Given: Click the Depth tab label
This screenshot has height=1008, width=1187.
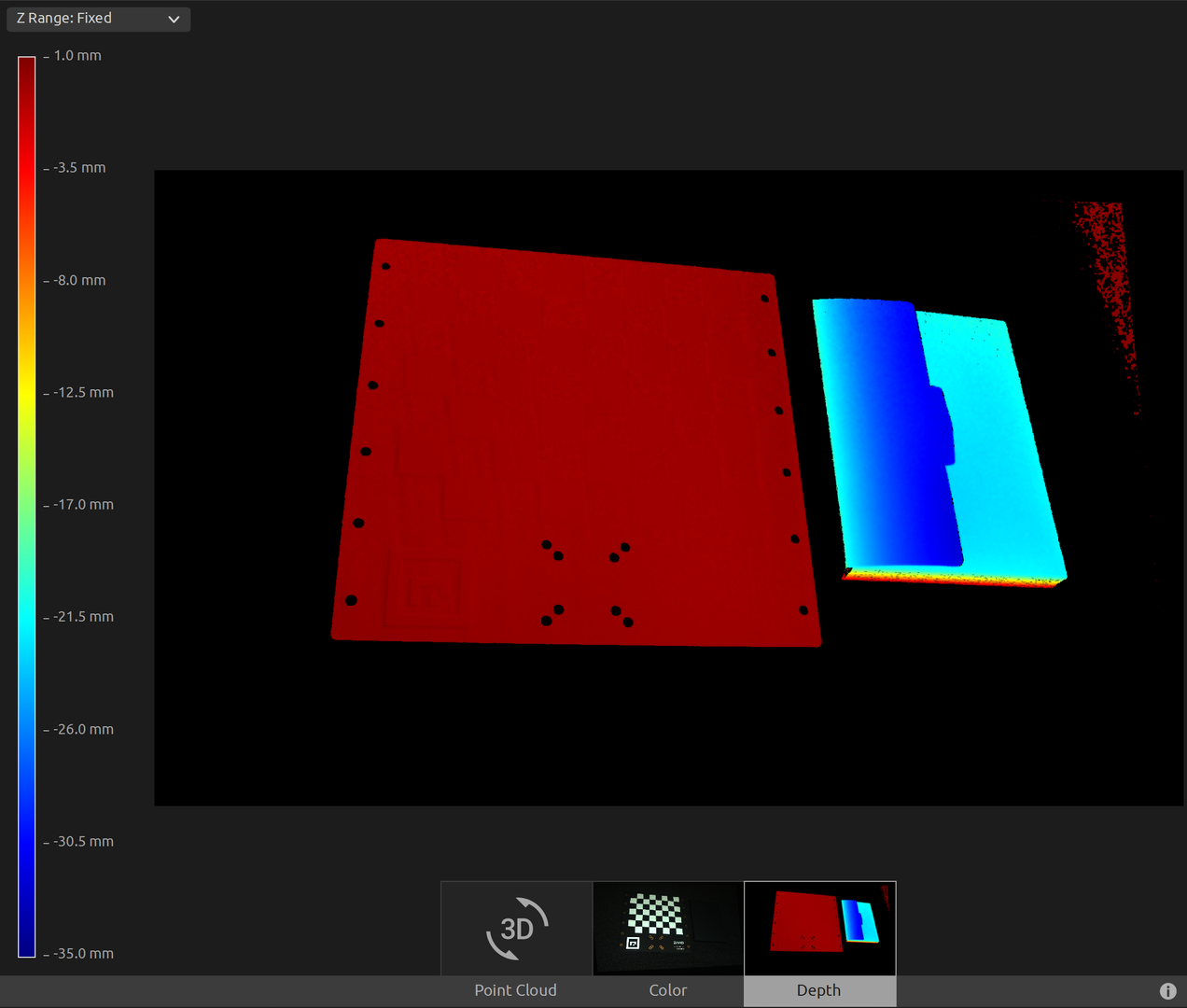Looking at the screenshot, I should coord(818,990).
